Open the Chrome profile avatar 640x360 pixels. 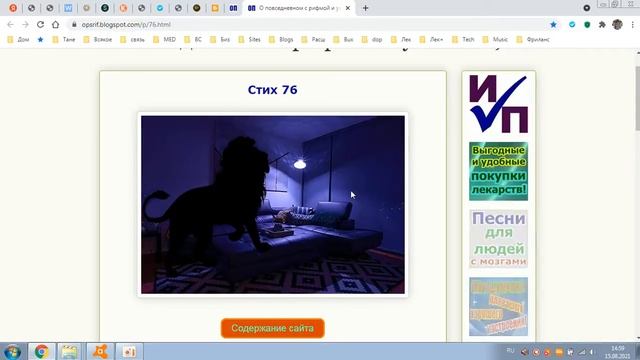(x=617, y=24)
